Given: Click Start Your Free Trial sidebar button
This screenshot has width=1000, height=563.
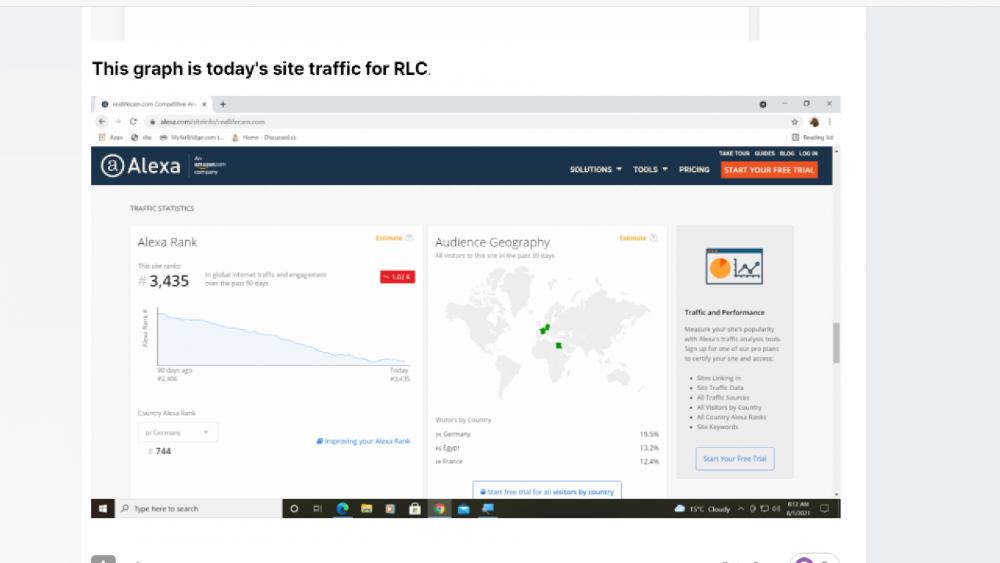Looking at the screenshot, I should coord(735,458).
